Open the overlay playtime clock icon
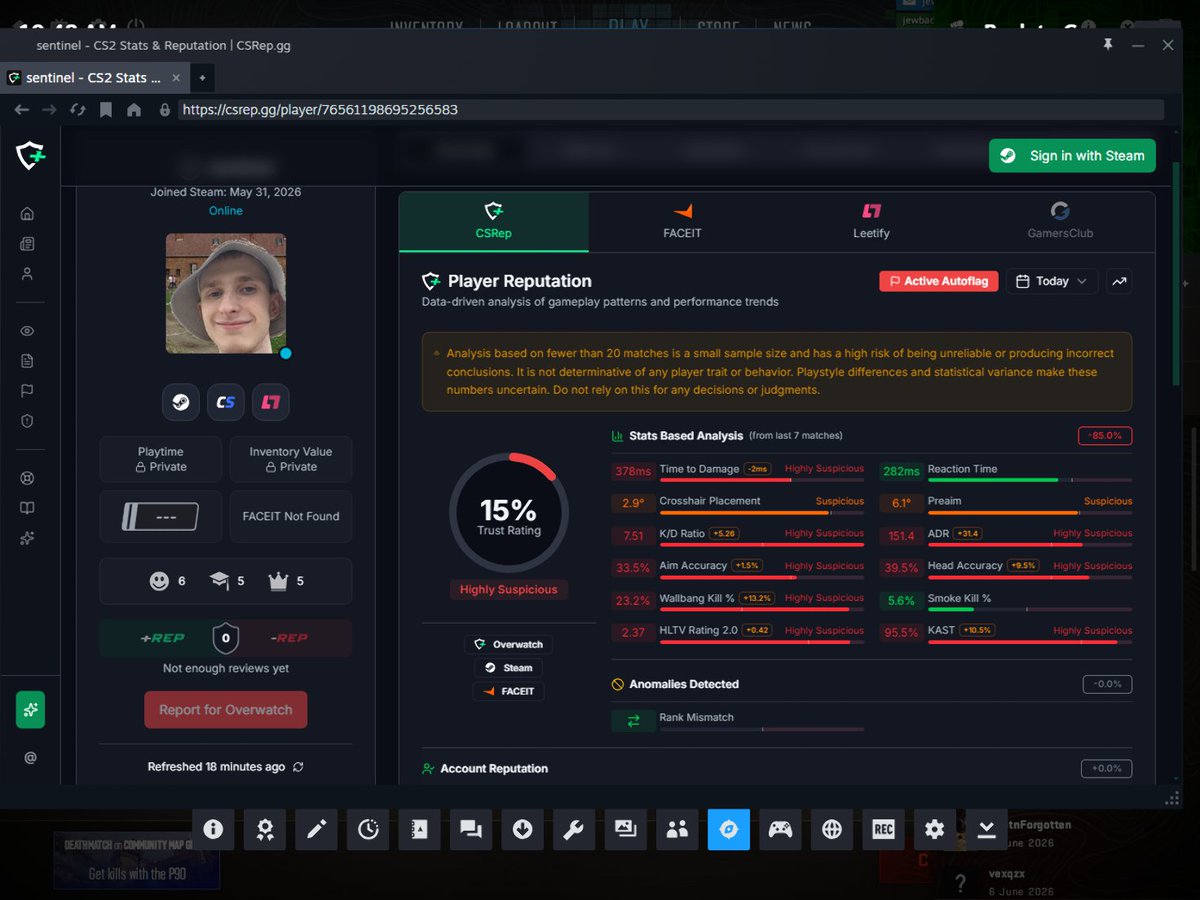The height and width of the screenshot is (900, 1200). click(x=368, y=829)
